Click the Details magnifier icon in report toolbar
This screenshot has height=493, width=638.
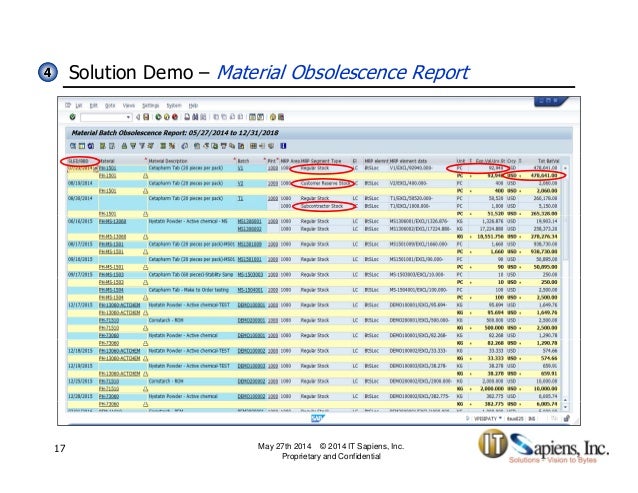(x=73, y=146)
